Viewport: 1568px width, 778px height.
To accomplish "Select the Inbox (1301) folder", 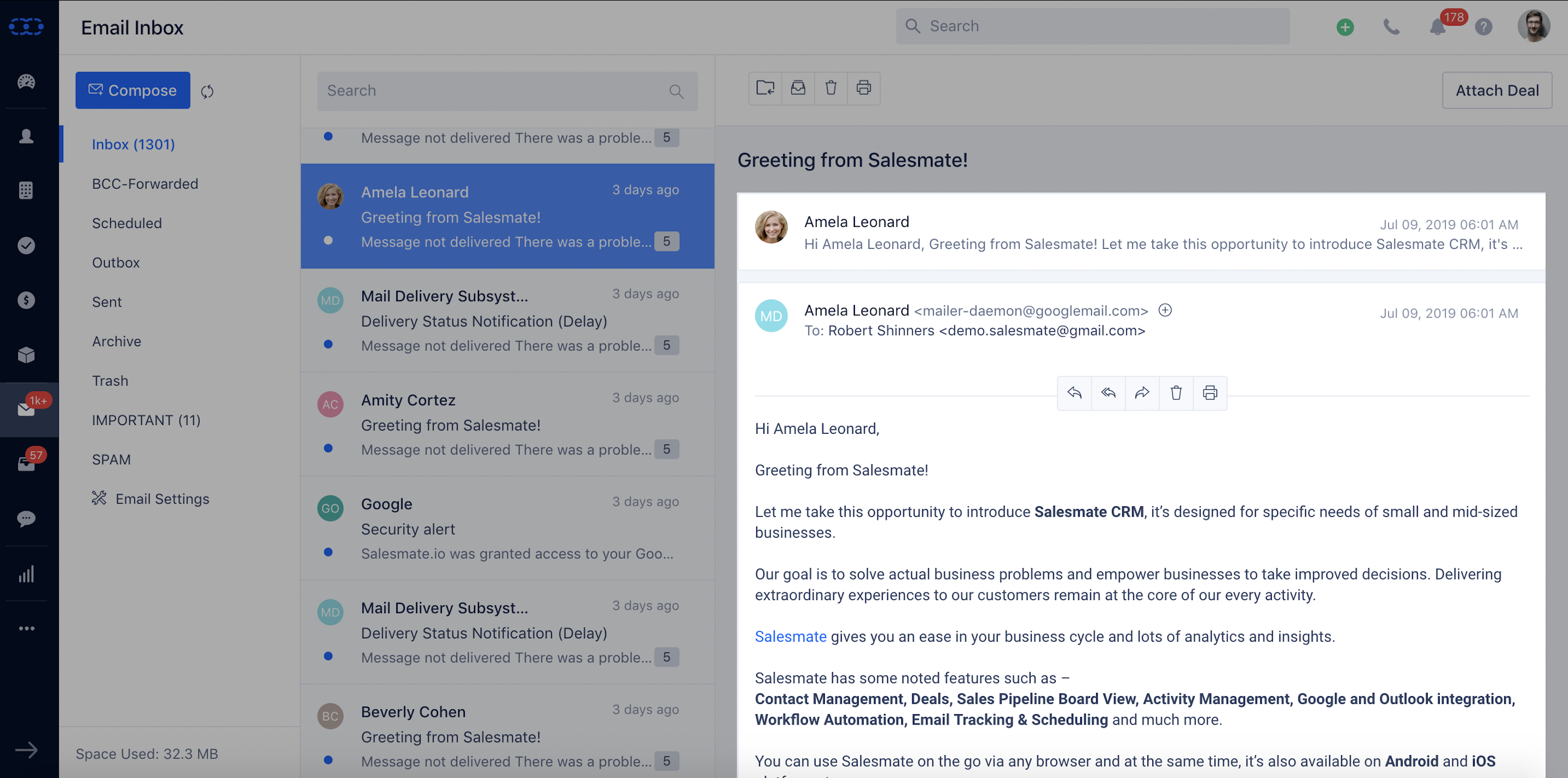I will click(133, 144).
